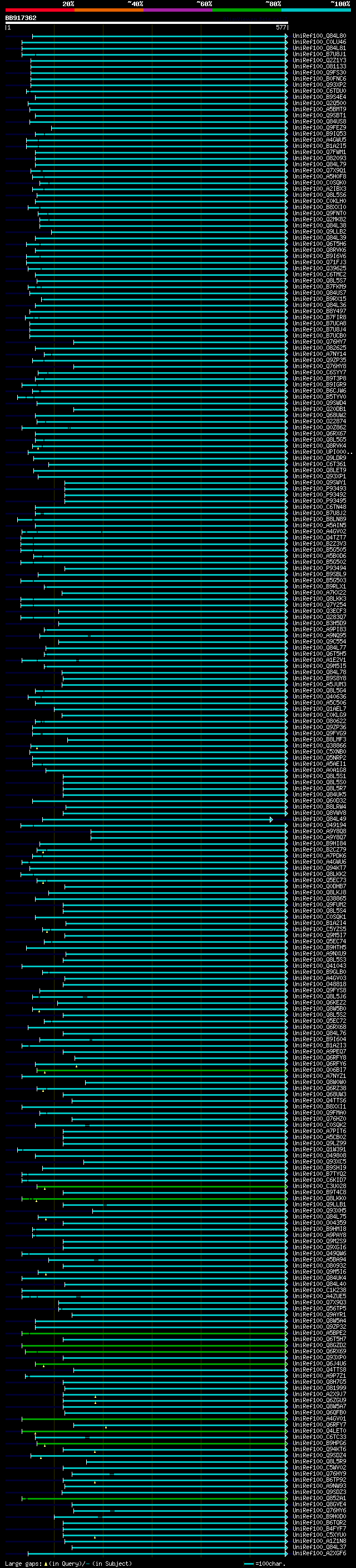Select label UniRef100_Q41043
The image size is (356, 1568).
click(x=319, y=966)
